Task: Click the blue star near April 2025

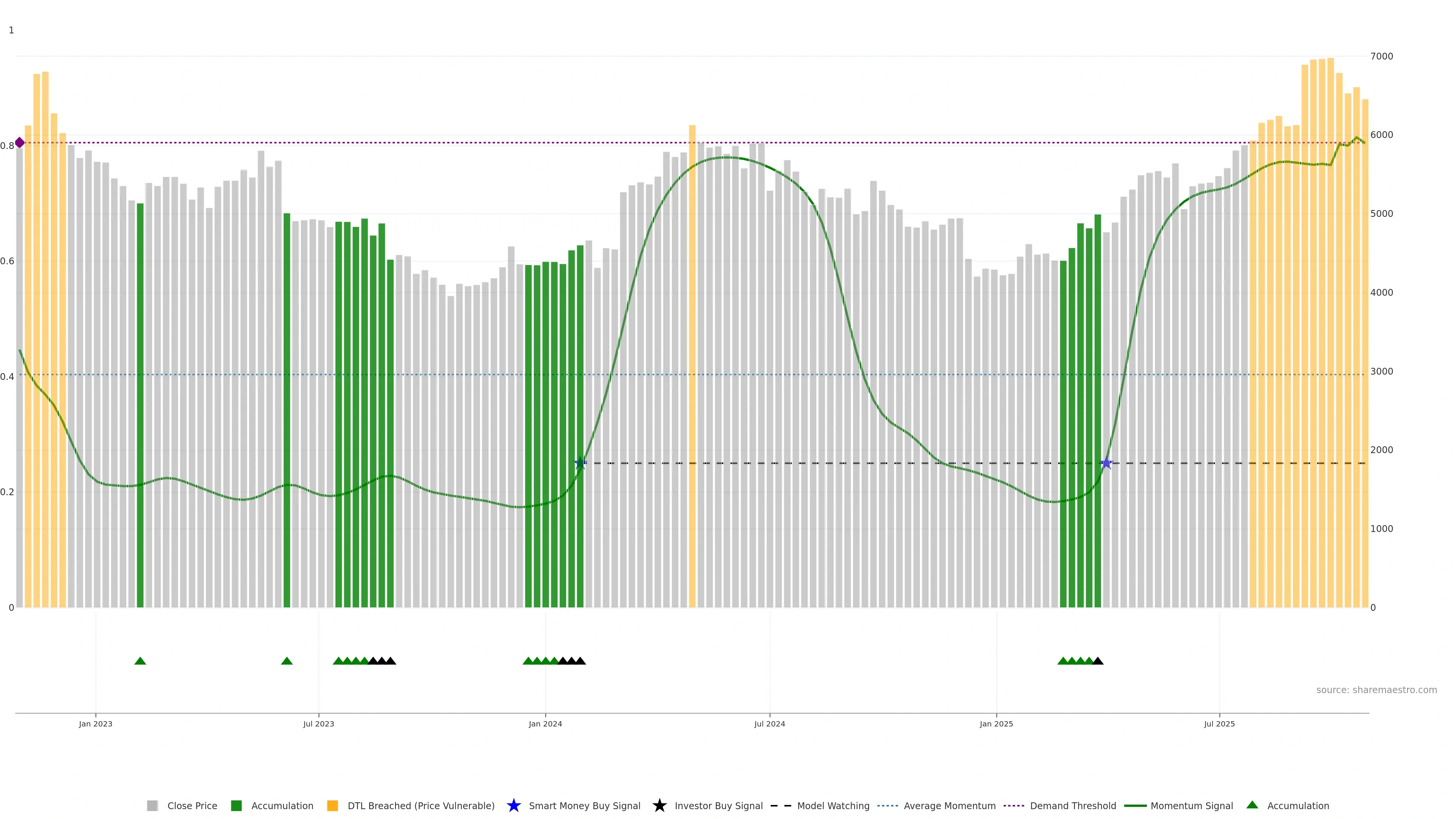Action: tap(1106, 463)
